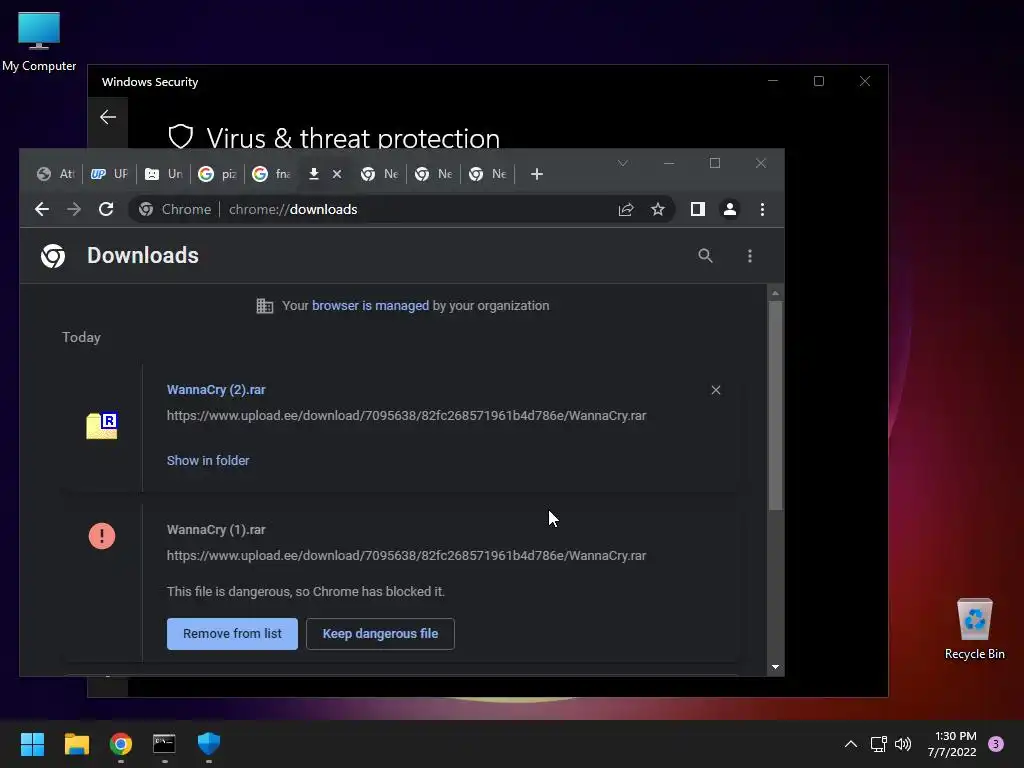The height and width of the screenshot is (768, 1024).
Task: Click the scrollbar up arrow
Action: [775, 293]
